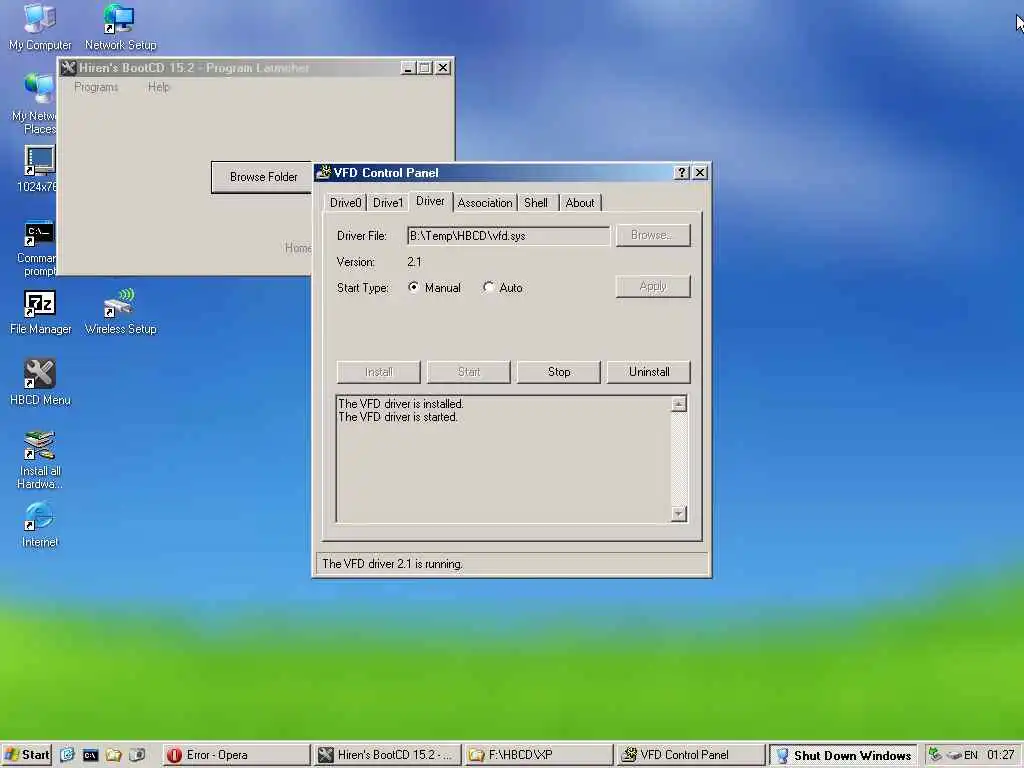The height and width of the screenshot is (768, 1024).
Task: Click the log scrollbar down arrow
Action: [679, 514]
